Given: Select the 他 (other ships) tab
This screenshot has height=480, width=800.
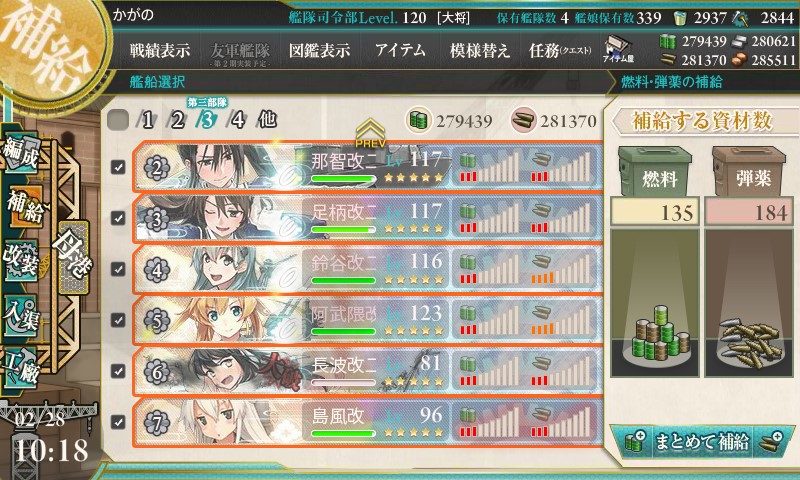Looking at the screenshot, I should point(267,119).
